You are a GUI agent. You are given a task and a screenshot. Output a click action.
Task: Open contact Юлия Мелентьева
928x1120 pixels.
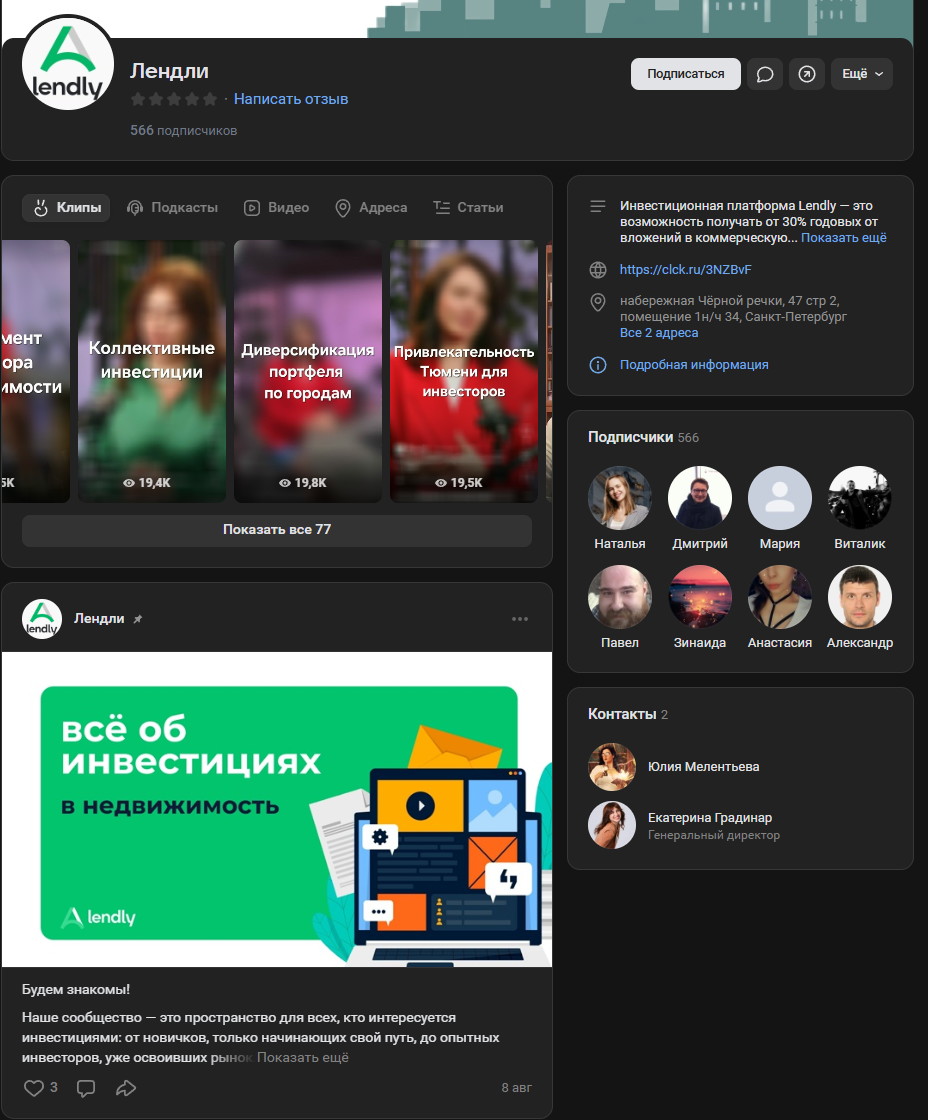(703, 767)
